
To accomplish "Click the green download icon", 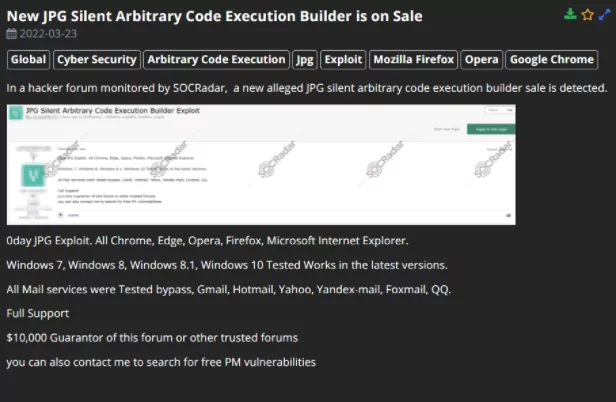I will (570, 15).
